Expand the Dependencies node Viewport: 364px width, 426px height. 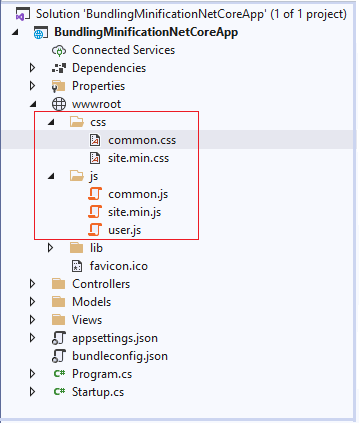coord(32,68)
